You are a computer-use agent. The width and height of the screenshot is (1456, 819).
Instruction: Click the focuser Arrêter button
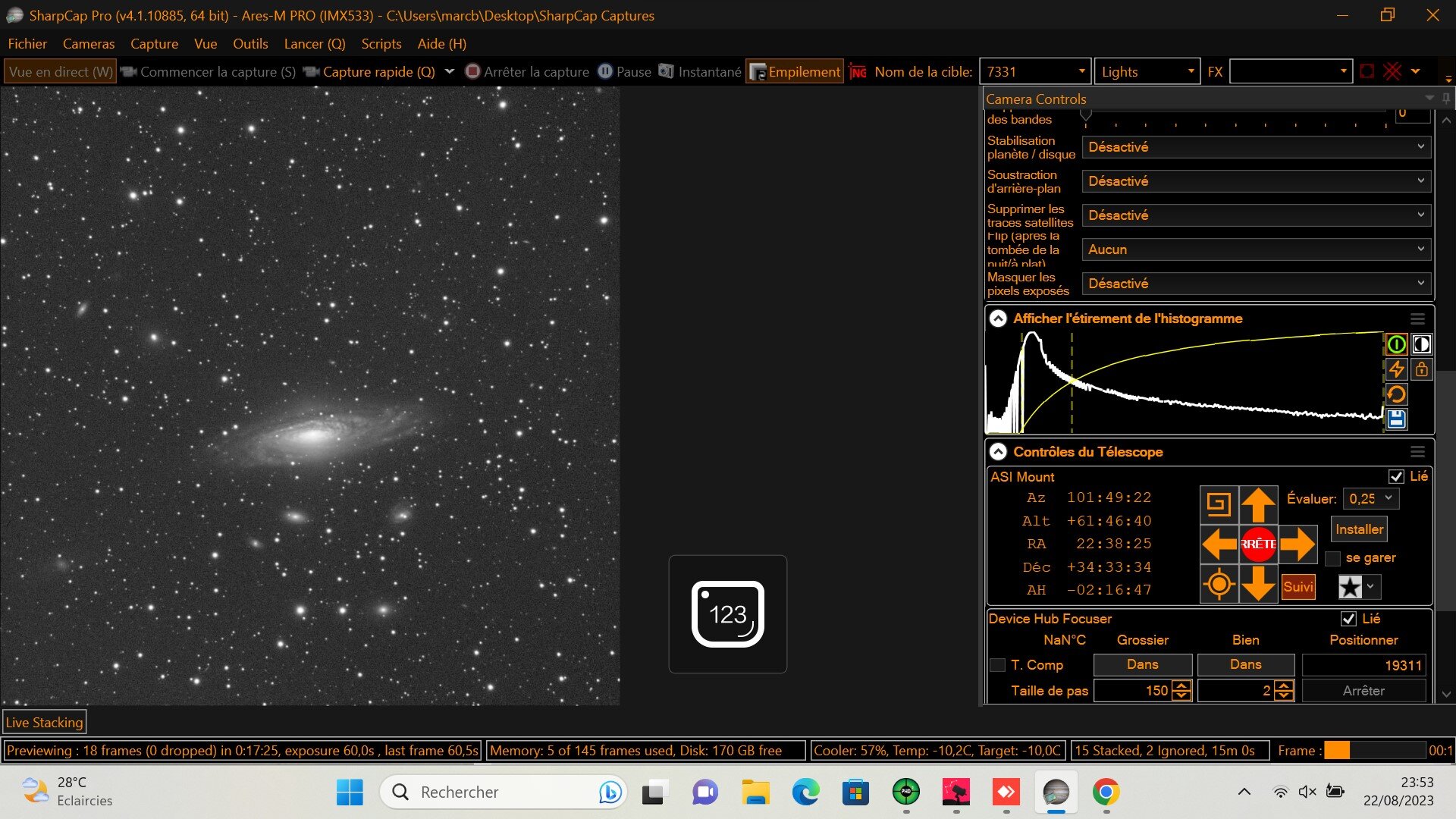(1363, 691)
